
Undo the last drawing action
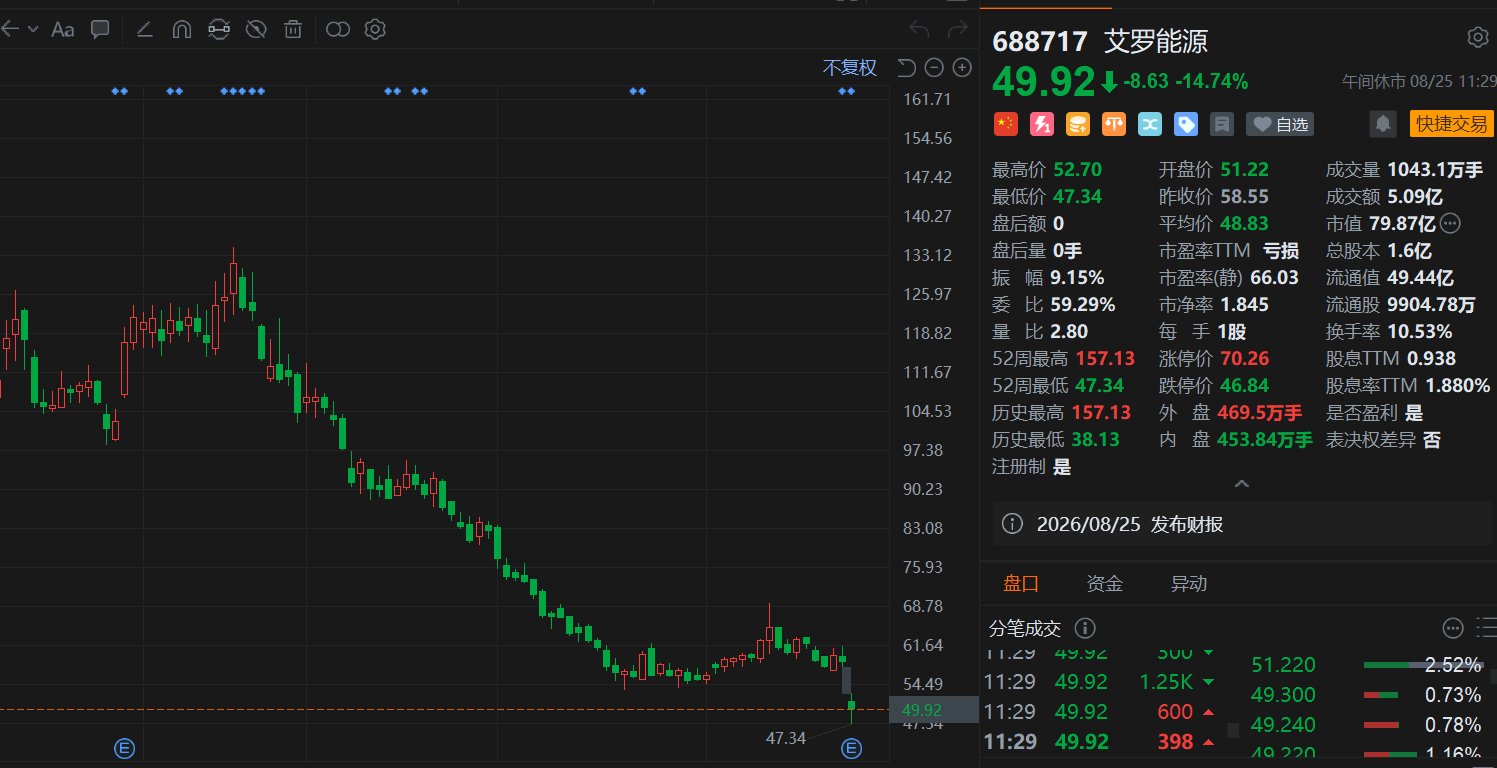click(x=919, y=29)
